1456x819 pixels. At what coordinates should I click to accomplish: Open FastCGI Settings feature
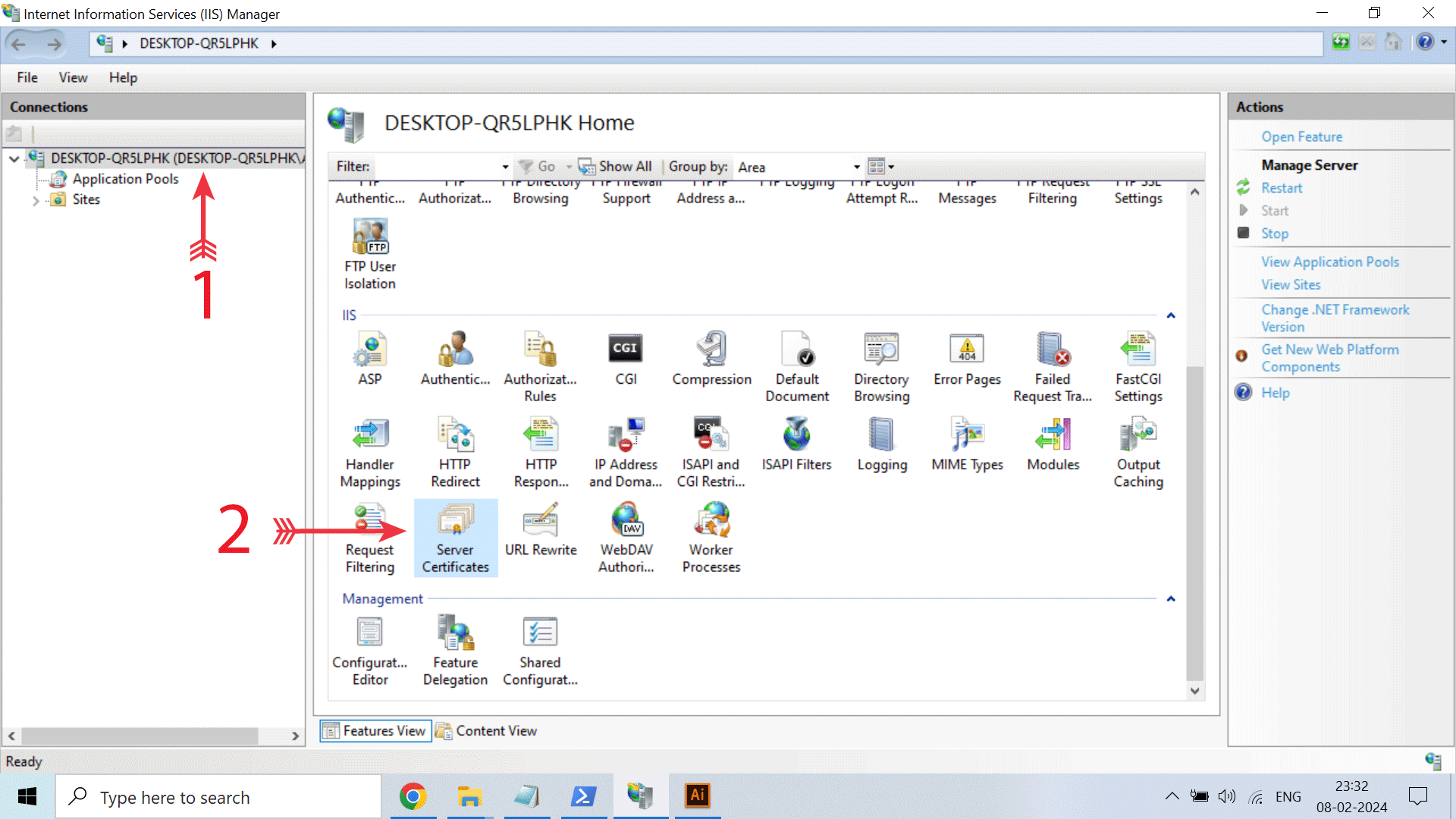(1138, 367)
